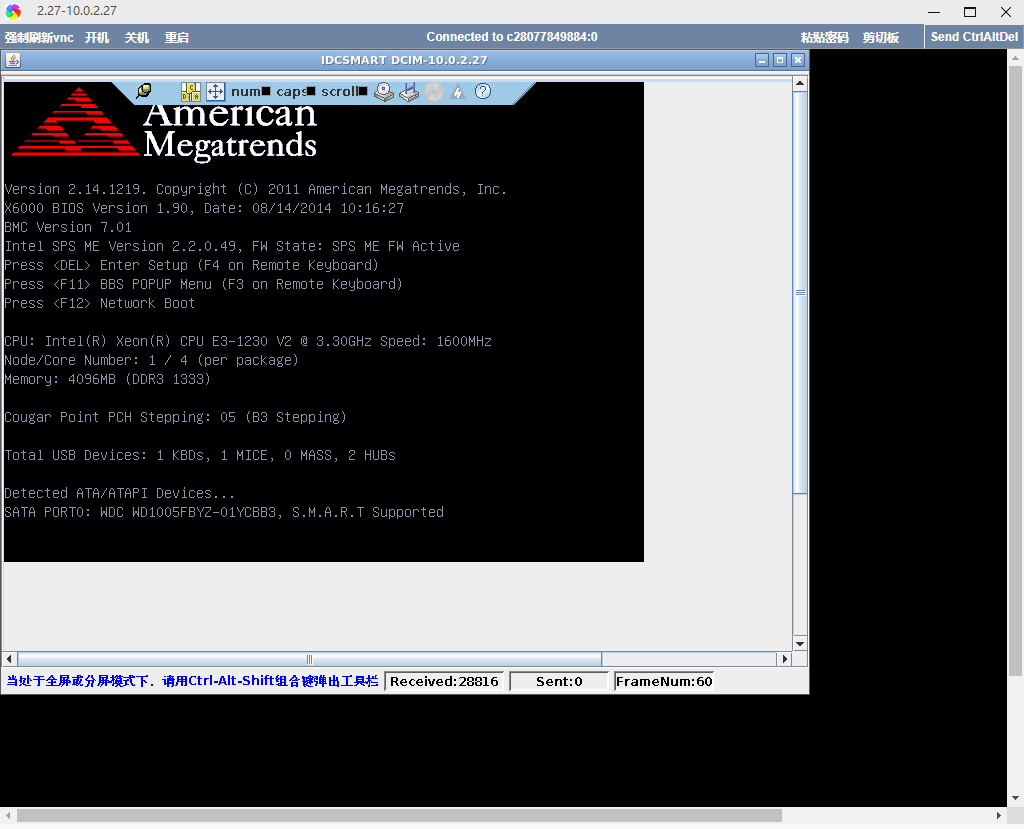This screenshot has width=1024, height=829.
Task: Click the 强制刷新vnc button
Action: (x=39, y=38)
